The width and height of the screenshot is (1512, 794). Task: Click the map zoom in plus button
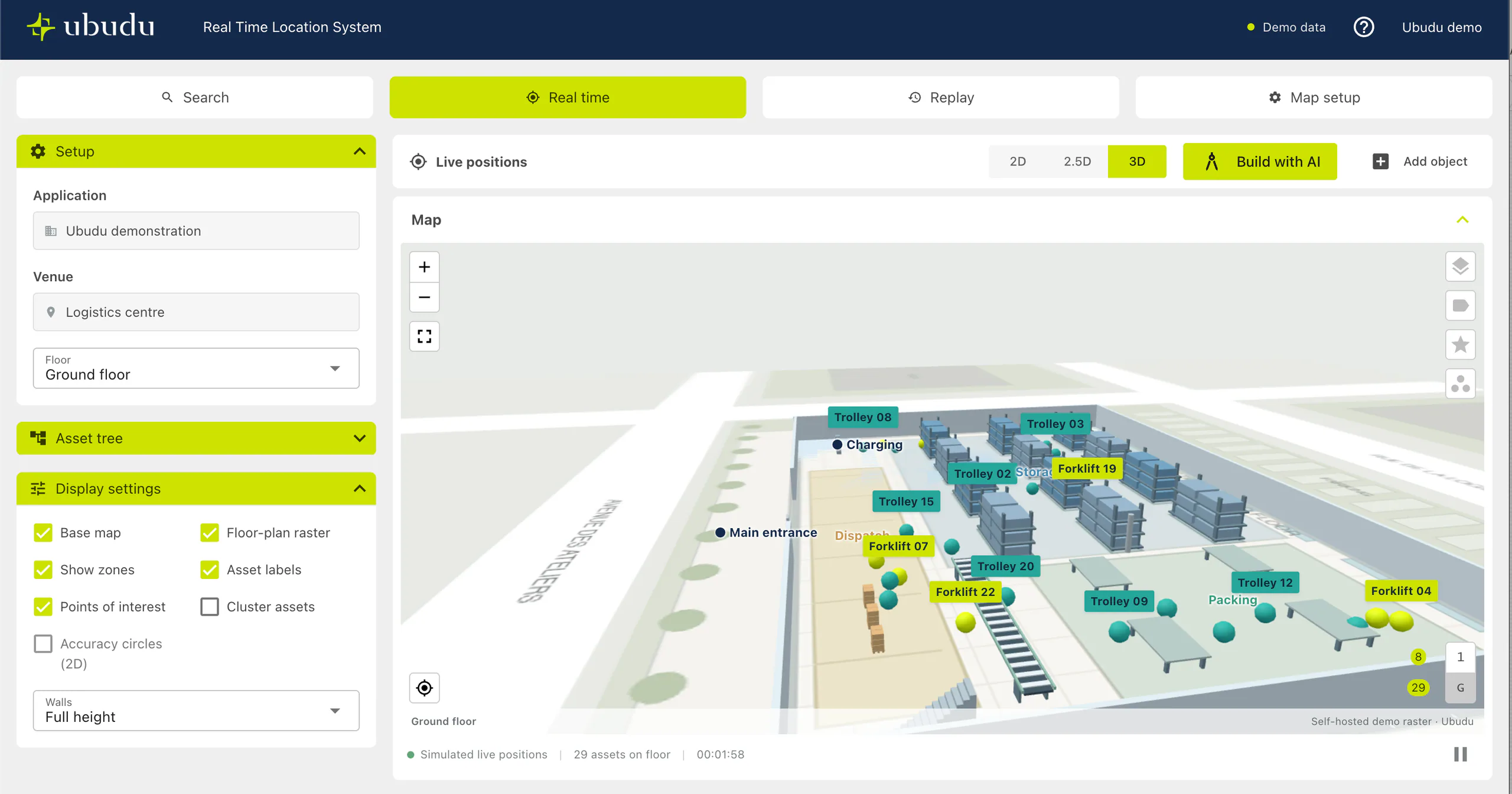424,267
